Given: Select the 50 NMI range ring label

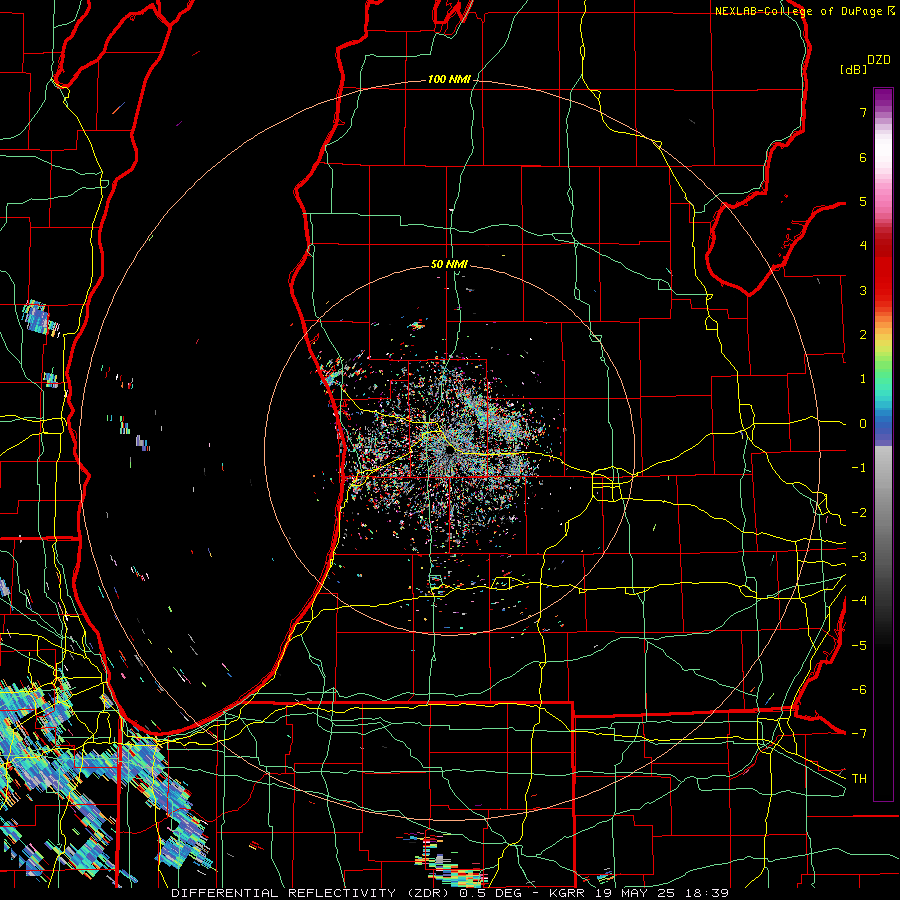Looking at the screenshot, I should 449,264.
